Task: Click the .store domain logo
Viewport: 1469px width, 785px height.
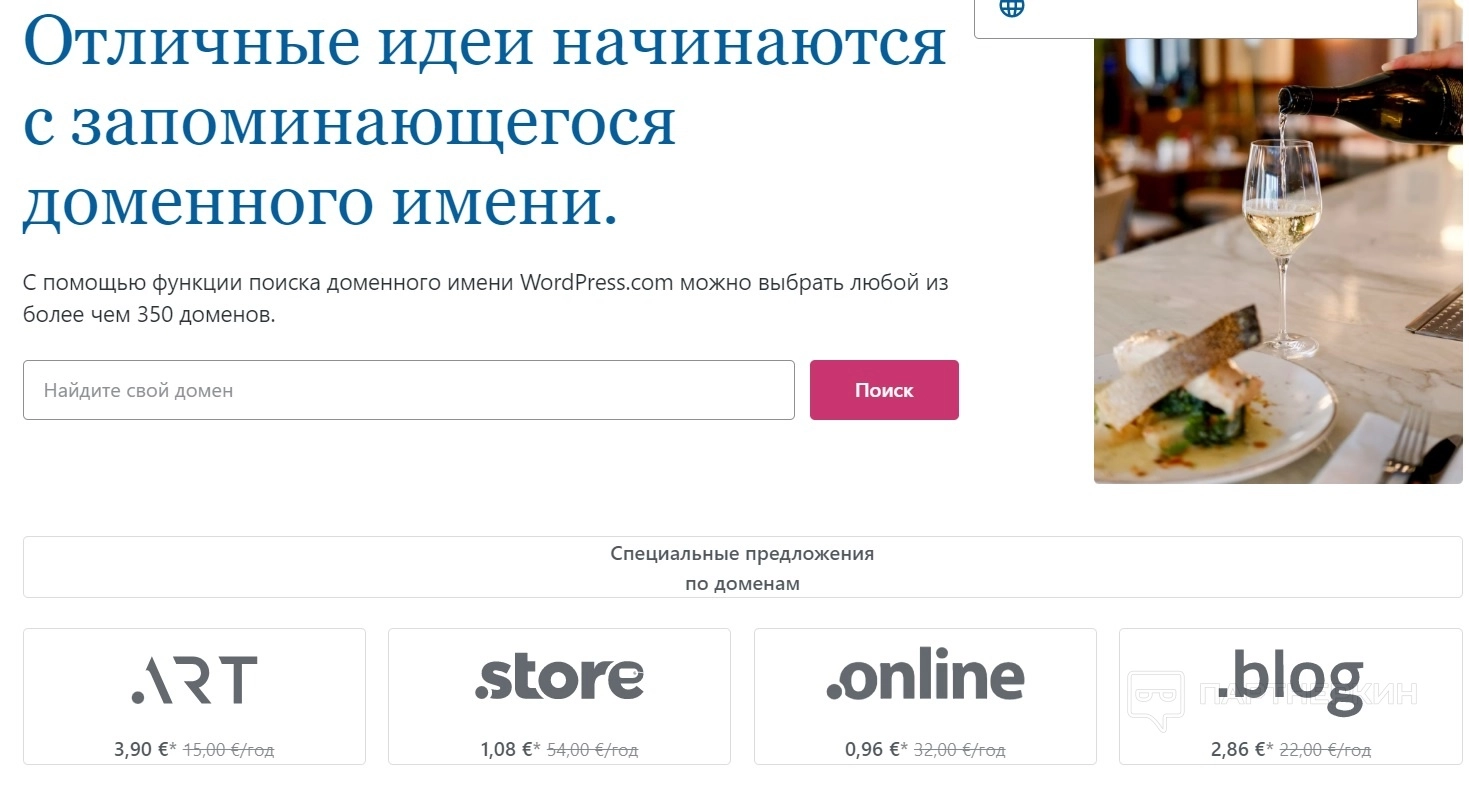Action: point(559,677)
